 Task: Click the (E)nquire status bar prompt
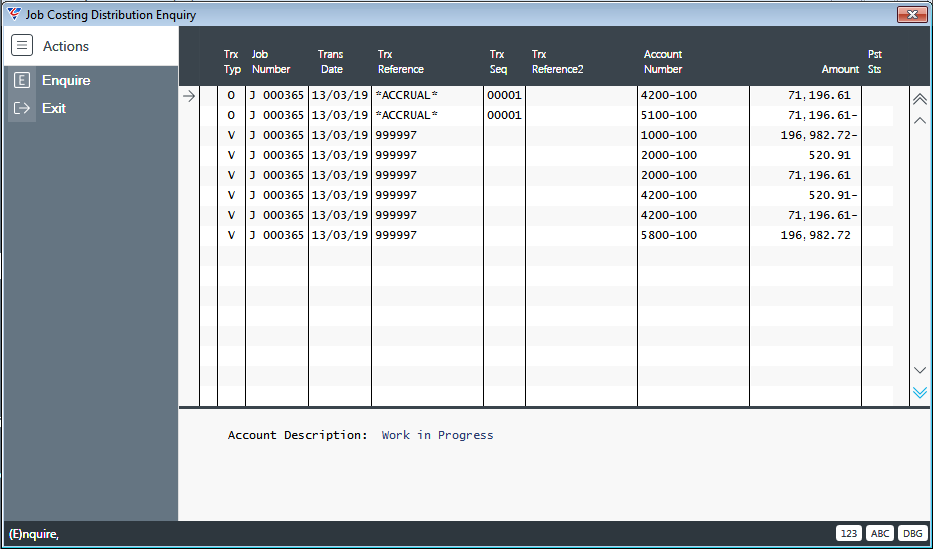click(x=33, y=534)
